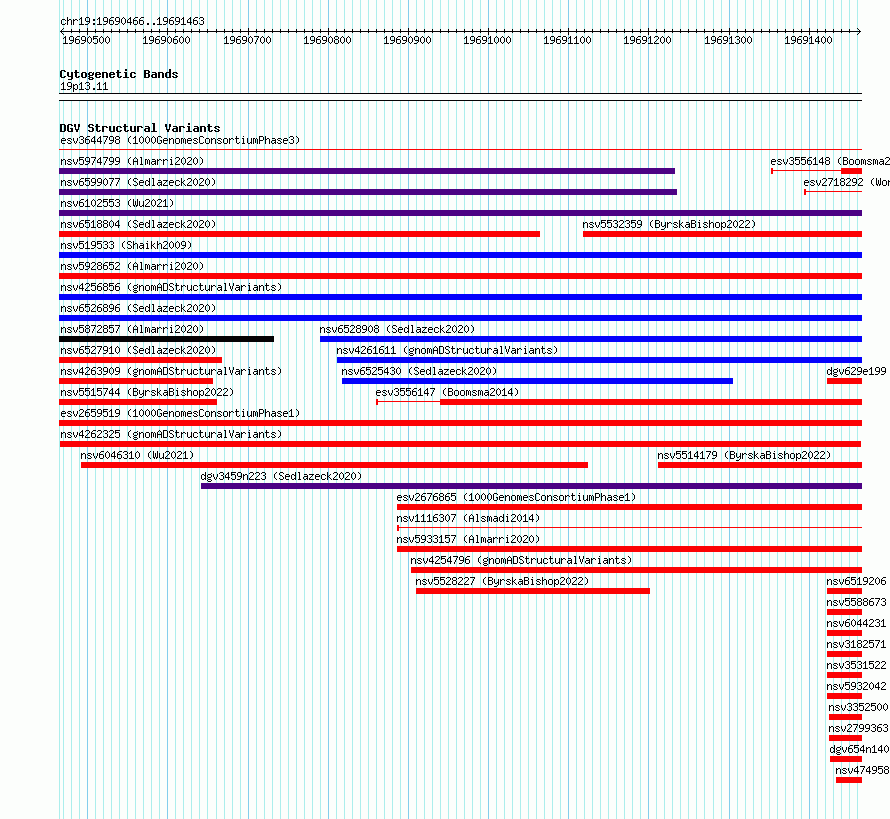
Task: Open the nsv4261611 gnomADStructuralVariants label
Action: click(x=447, y=350)
